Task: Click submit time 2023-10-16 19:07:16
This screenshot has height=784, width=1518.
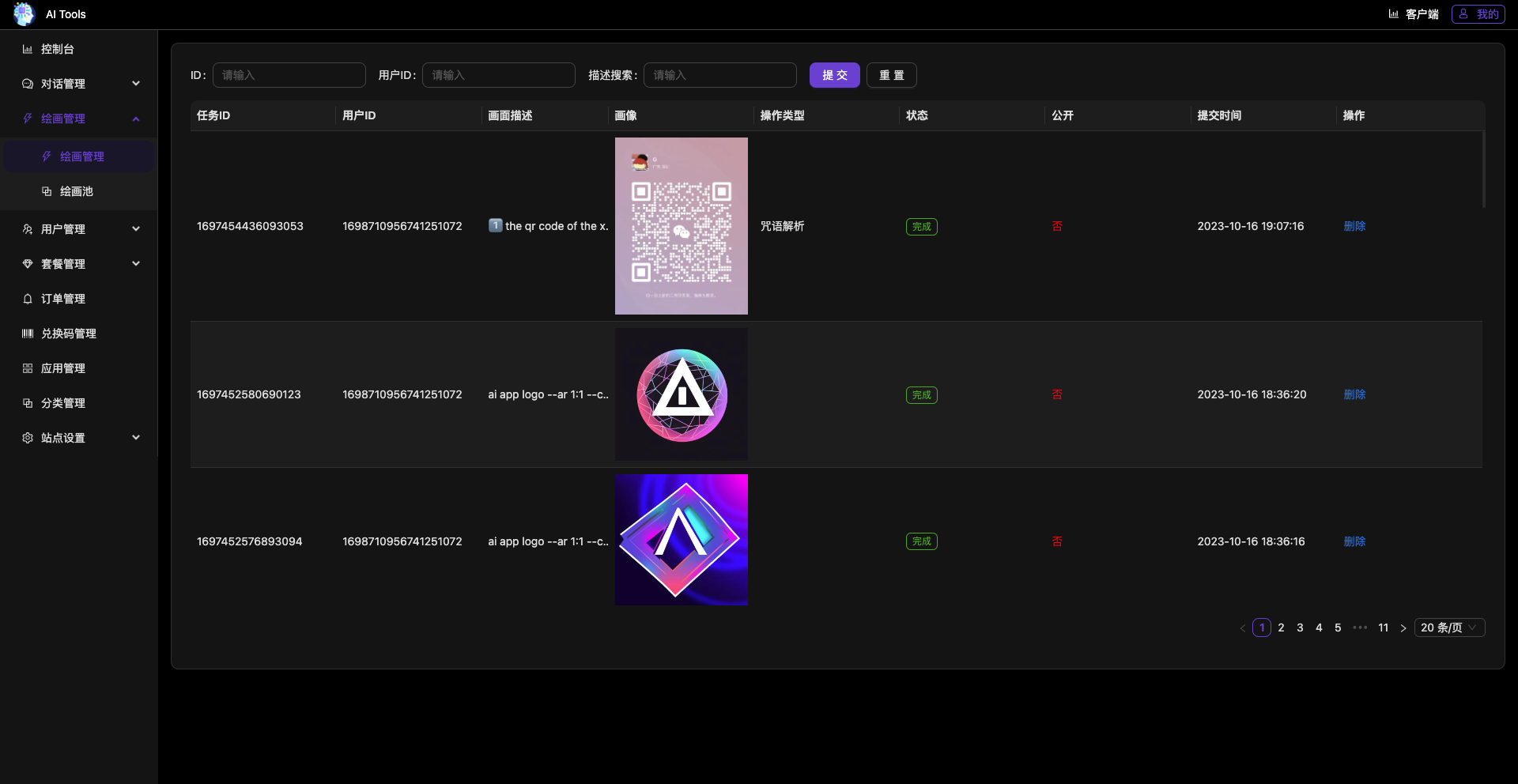Action: point(1250,226)
